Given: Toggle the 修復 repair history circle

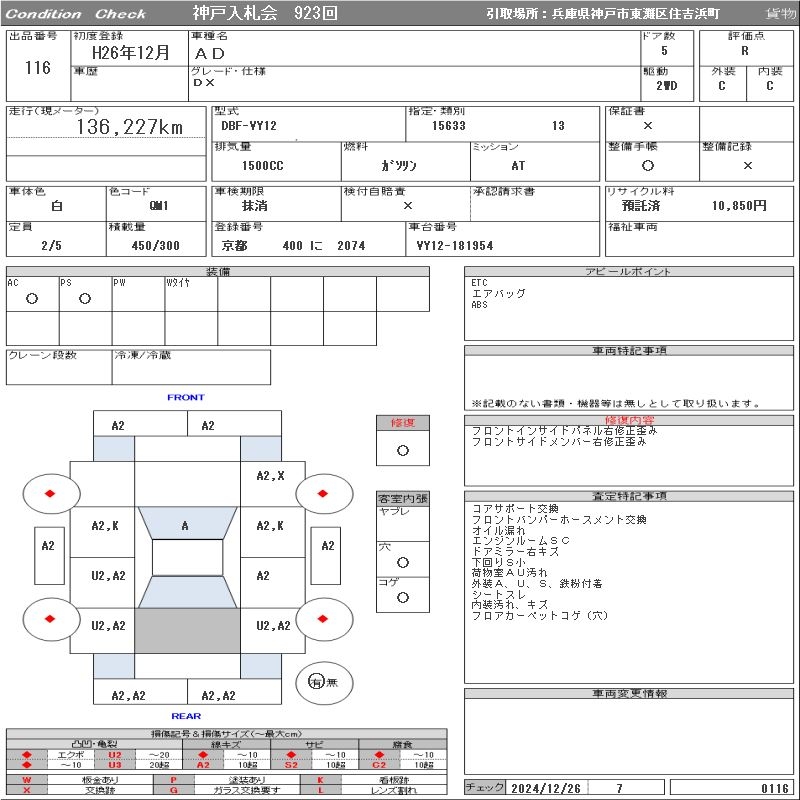Looking at the screenshot, I should 402,450.
